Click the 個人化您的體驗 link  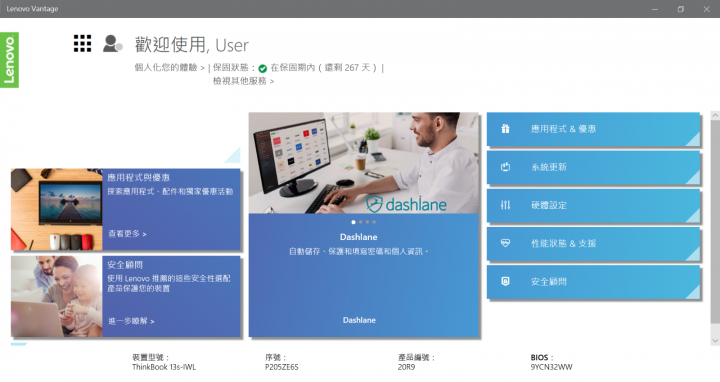169,67
